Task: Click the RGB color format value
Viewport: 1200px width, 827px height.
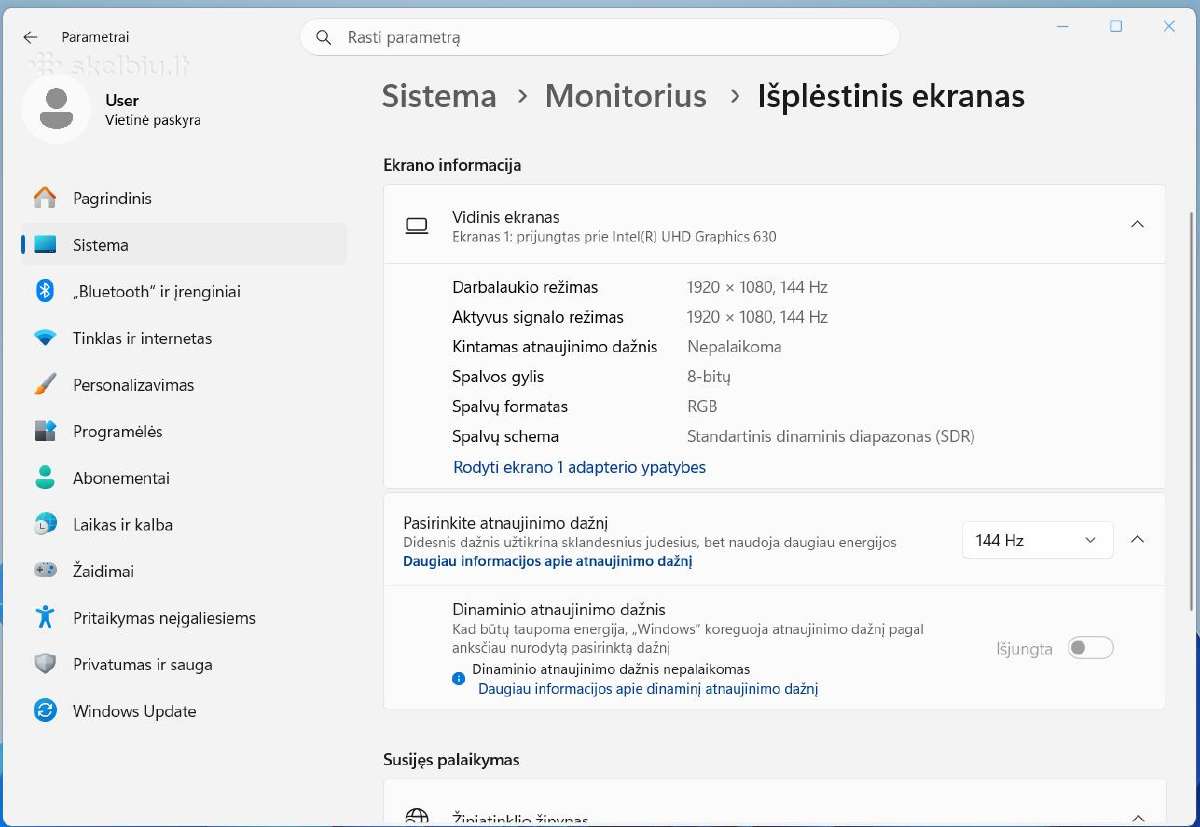Action: click(x=702, y=407)
